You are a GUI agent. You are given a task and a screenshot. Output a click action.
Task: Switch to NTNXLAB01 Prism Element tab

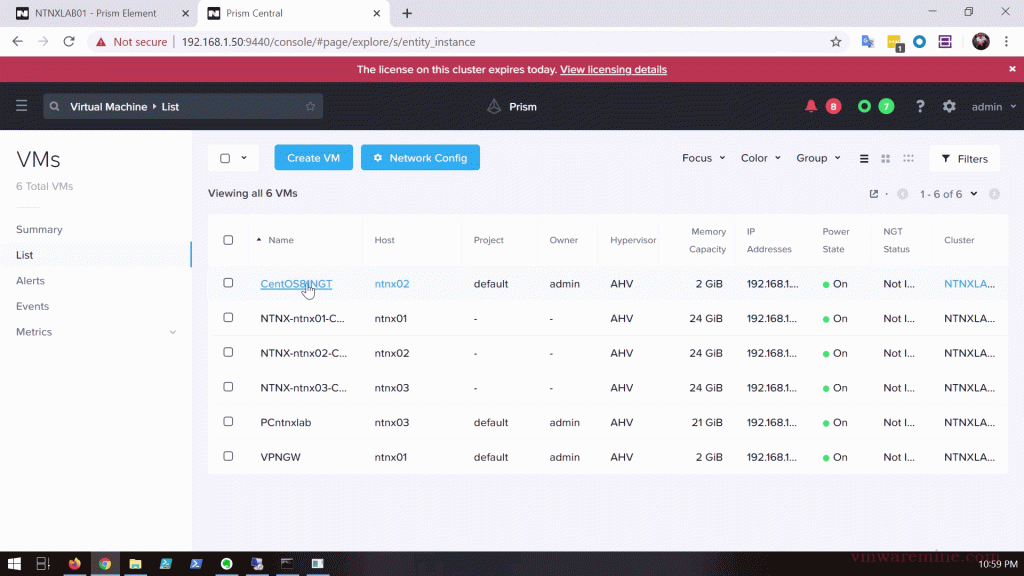pos(102,13)
